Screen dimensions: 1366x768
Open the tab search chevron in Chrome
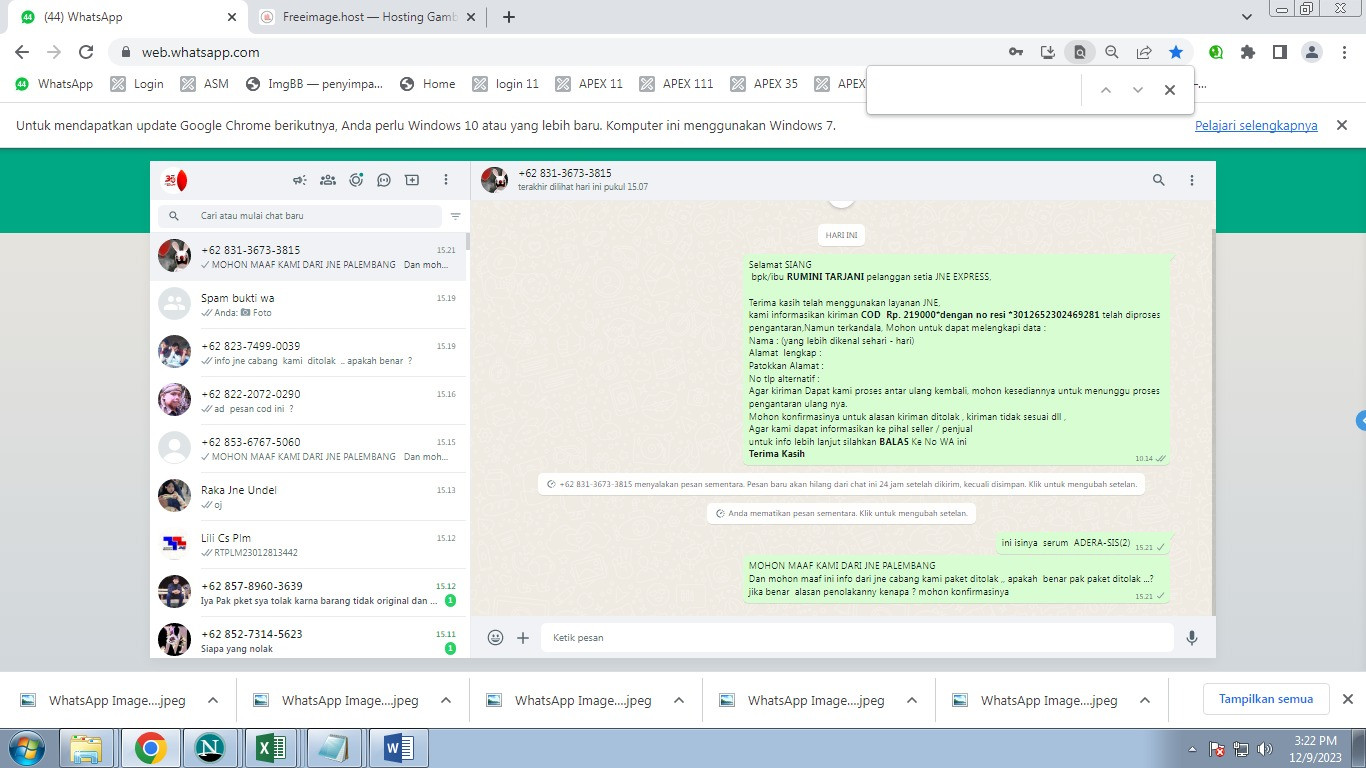coord(1247,17)
